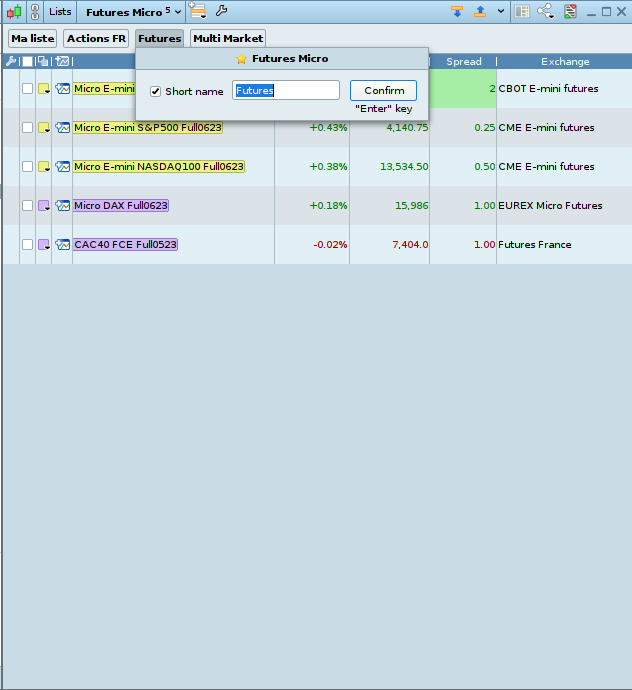
Task: Open purple color tag for Micro DAX row
Action: click(x=44, y=206)
